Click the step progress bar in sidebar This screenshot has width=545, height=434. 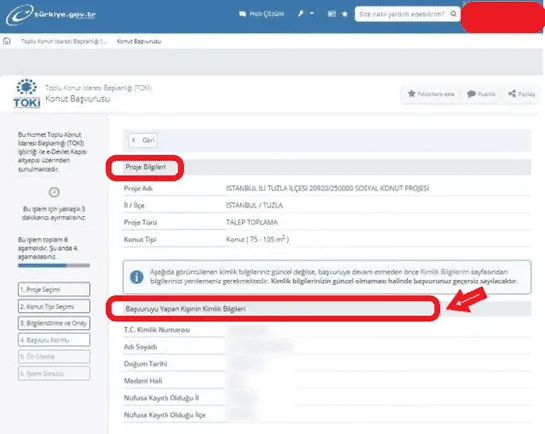point(54,265)
